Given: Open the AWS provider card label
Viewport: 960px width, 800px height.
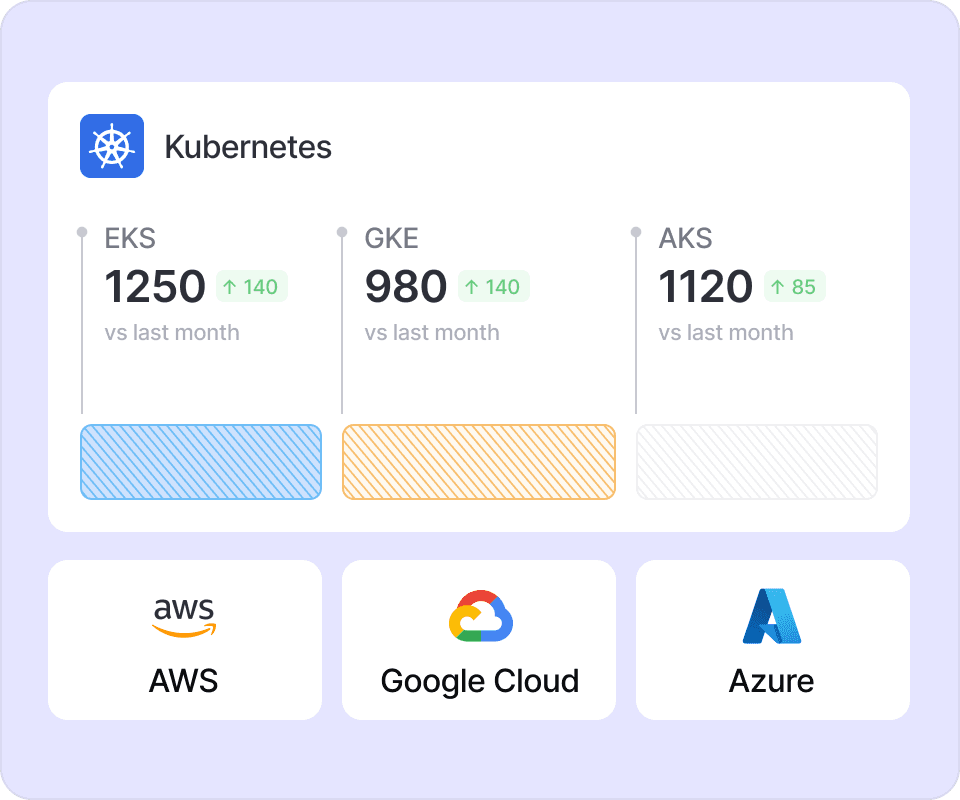Looking at the screenshot, I should coord(184,681).
